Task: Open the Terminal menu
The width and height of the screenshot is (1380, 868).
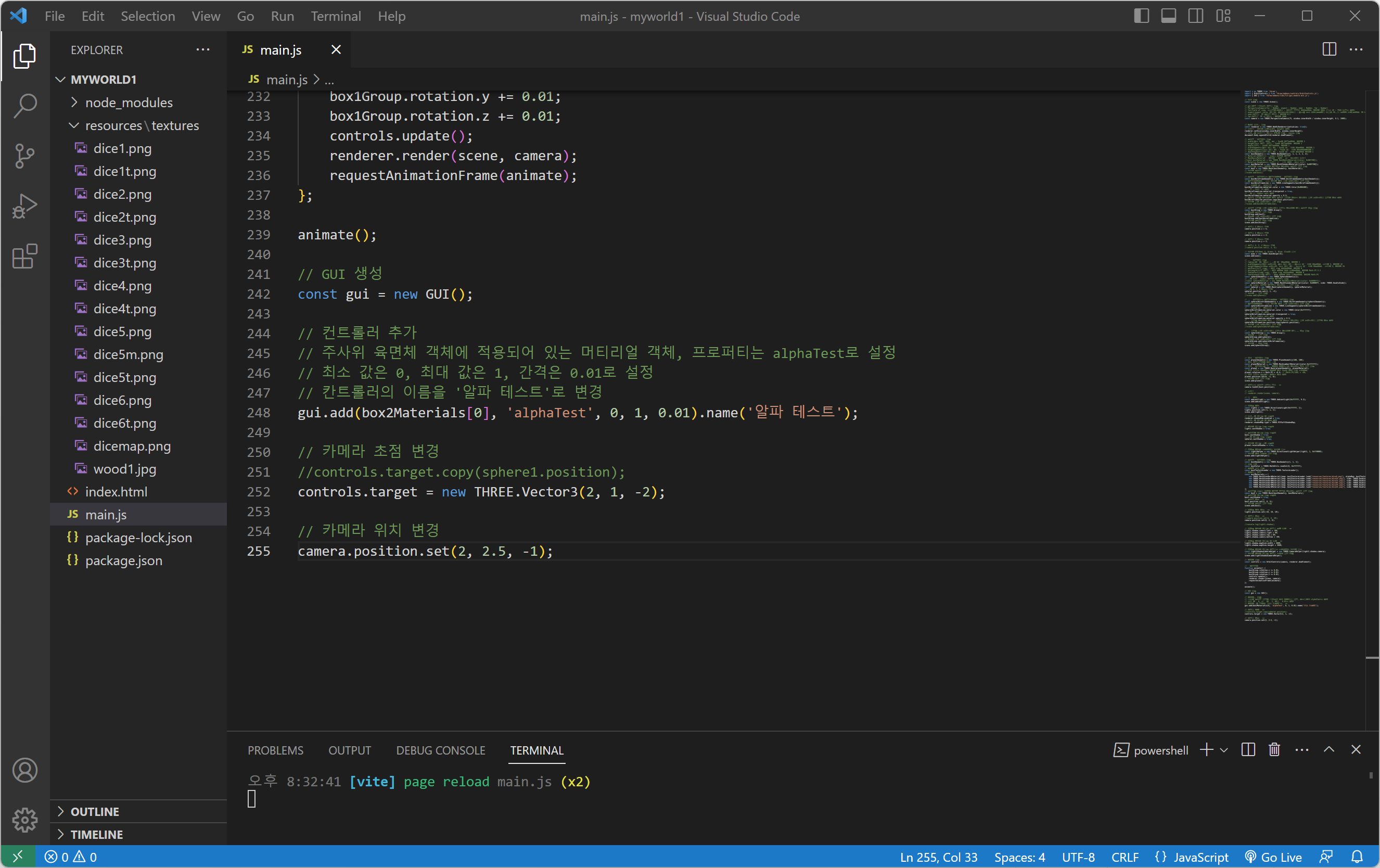Action: 335,16
